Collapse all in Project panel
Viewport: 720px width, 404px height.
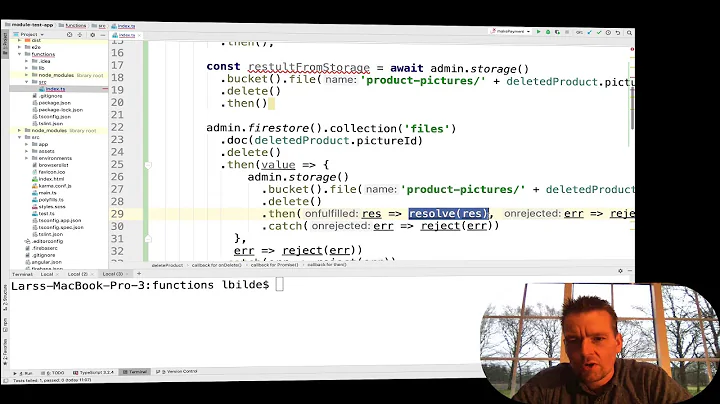(x=80, y=34)
